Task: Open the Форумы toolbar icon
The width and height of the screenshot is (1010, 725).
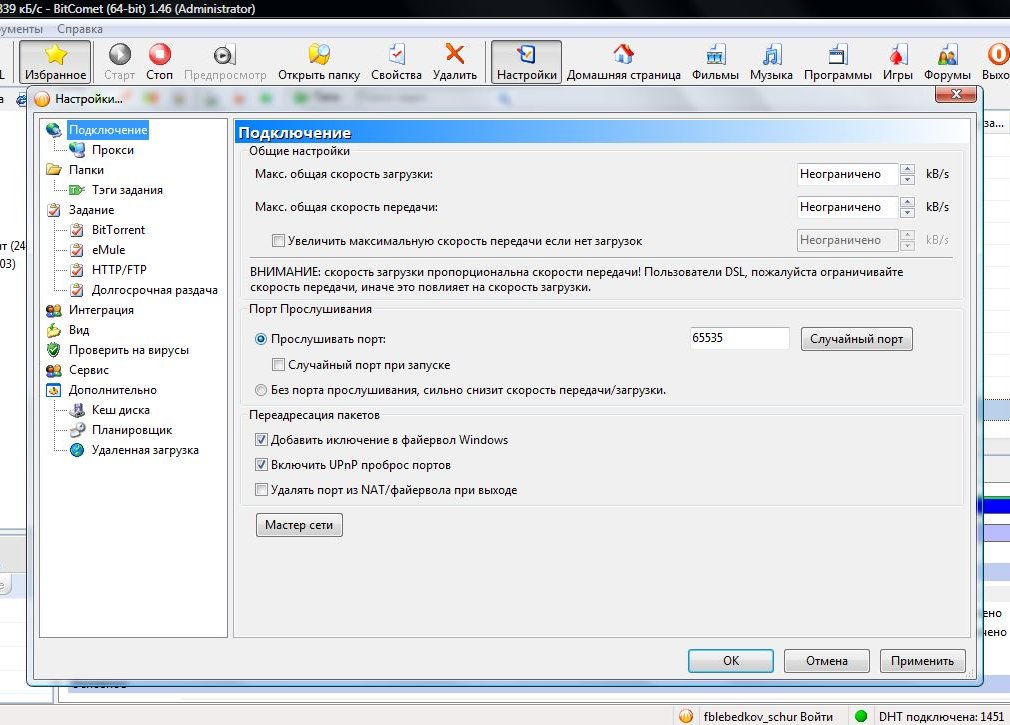Action: 948,55
